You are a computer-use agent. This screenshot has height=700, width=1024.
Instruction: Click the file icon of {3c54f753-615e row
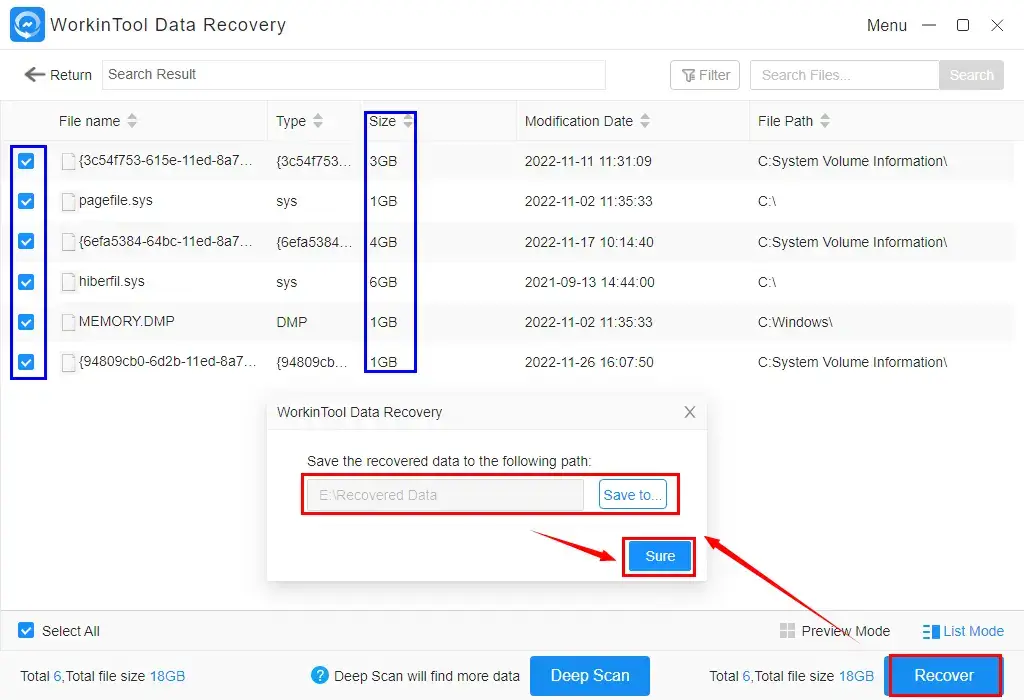tap(68, 161)
